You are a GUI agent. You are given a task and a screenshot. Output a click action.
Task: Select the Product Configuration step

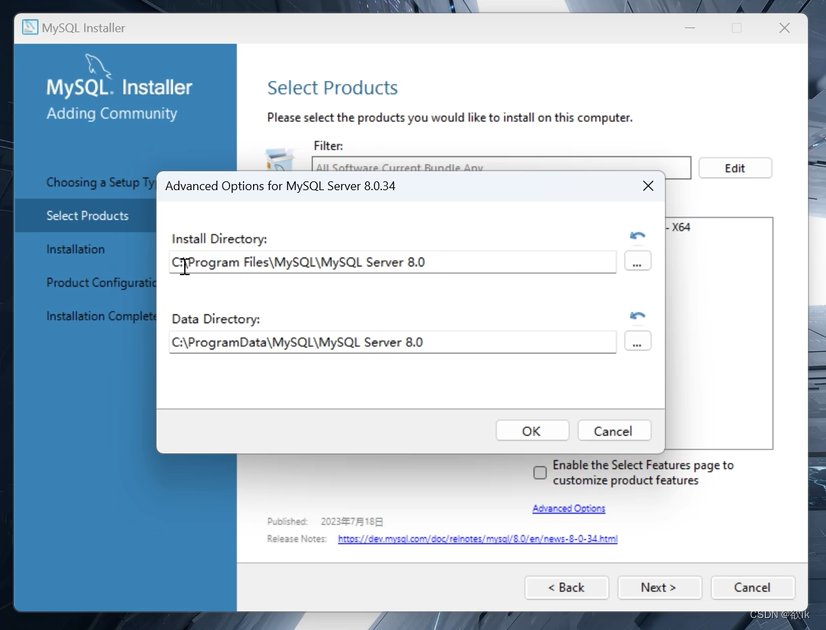[101, 283]
